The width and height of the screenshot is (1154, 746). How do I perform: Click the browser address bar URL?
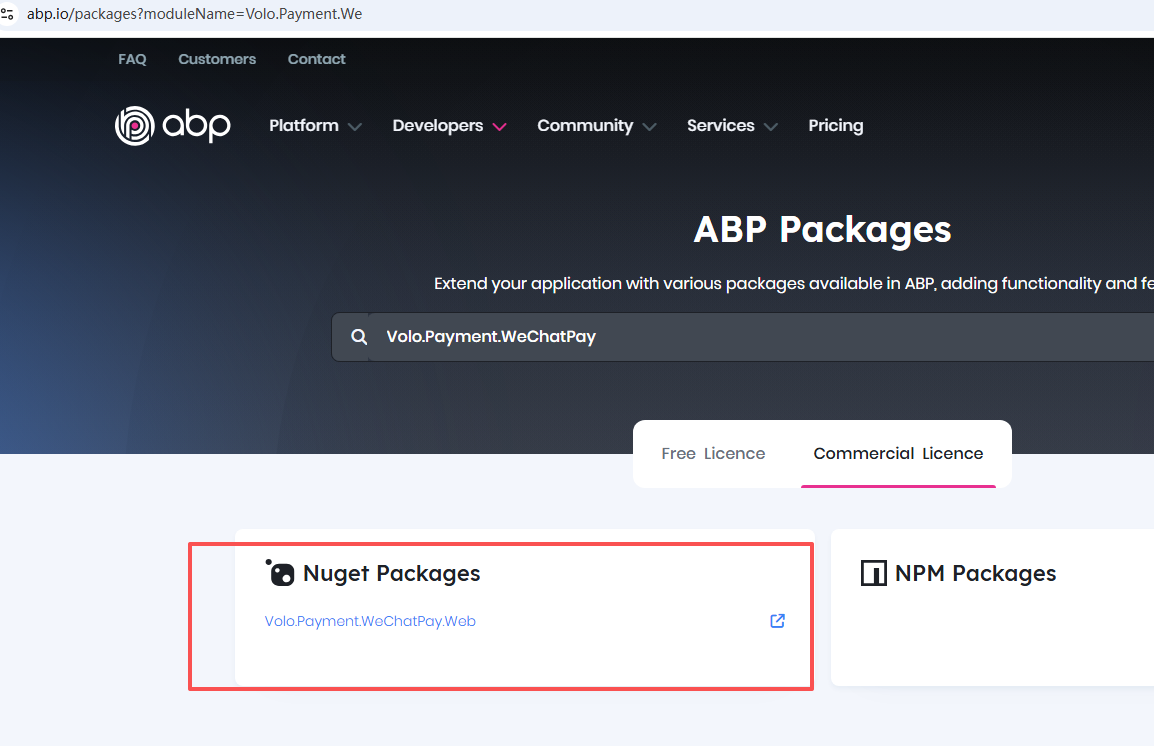194,14
